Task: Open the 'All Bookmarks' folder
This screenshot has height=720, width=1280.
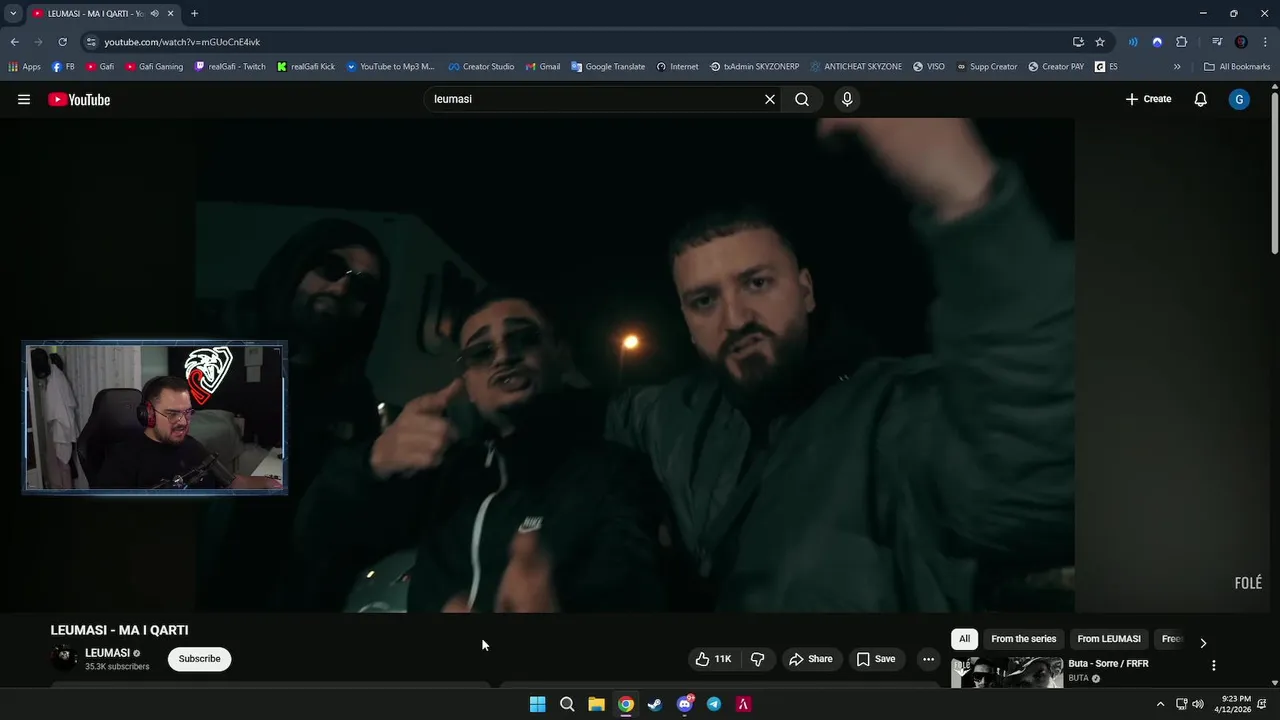Action: 1237,67
